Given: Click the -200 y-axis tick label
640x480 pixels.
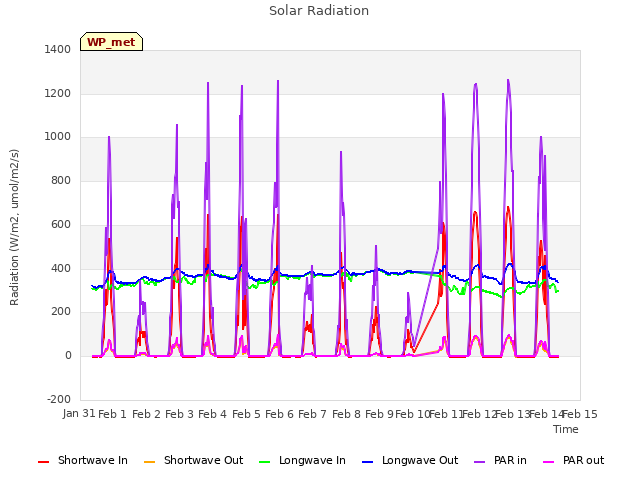Looking at the screenshot, I should 59,399.
